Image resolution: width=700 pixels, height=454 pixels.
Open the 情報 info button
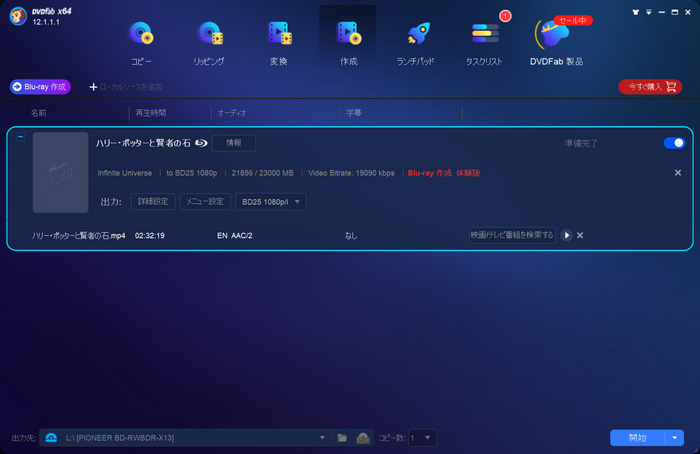pos(233,143)
